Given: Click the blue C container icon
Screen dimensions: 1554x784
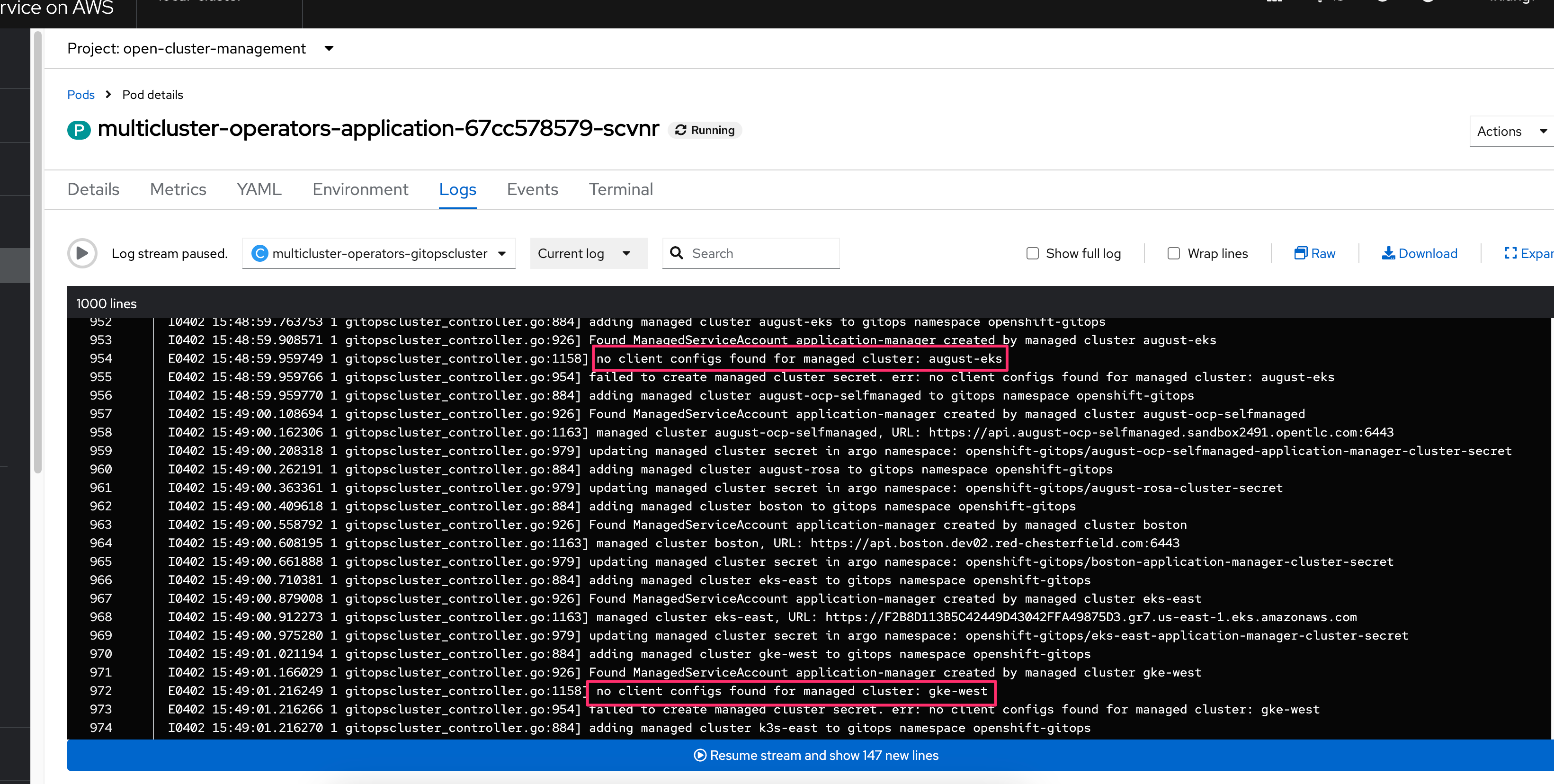Looking at the screenshot, I should coord(259,253).
